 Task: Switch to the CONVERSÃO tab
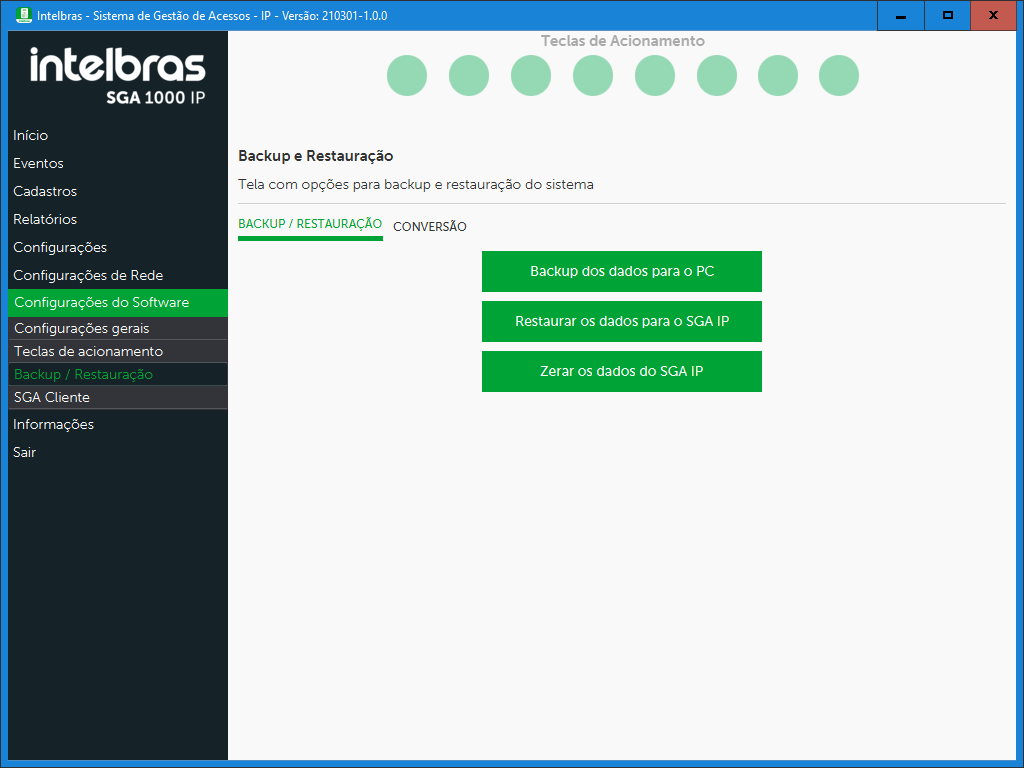430,227
